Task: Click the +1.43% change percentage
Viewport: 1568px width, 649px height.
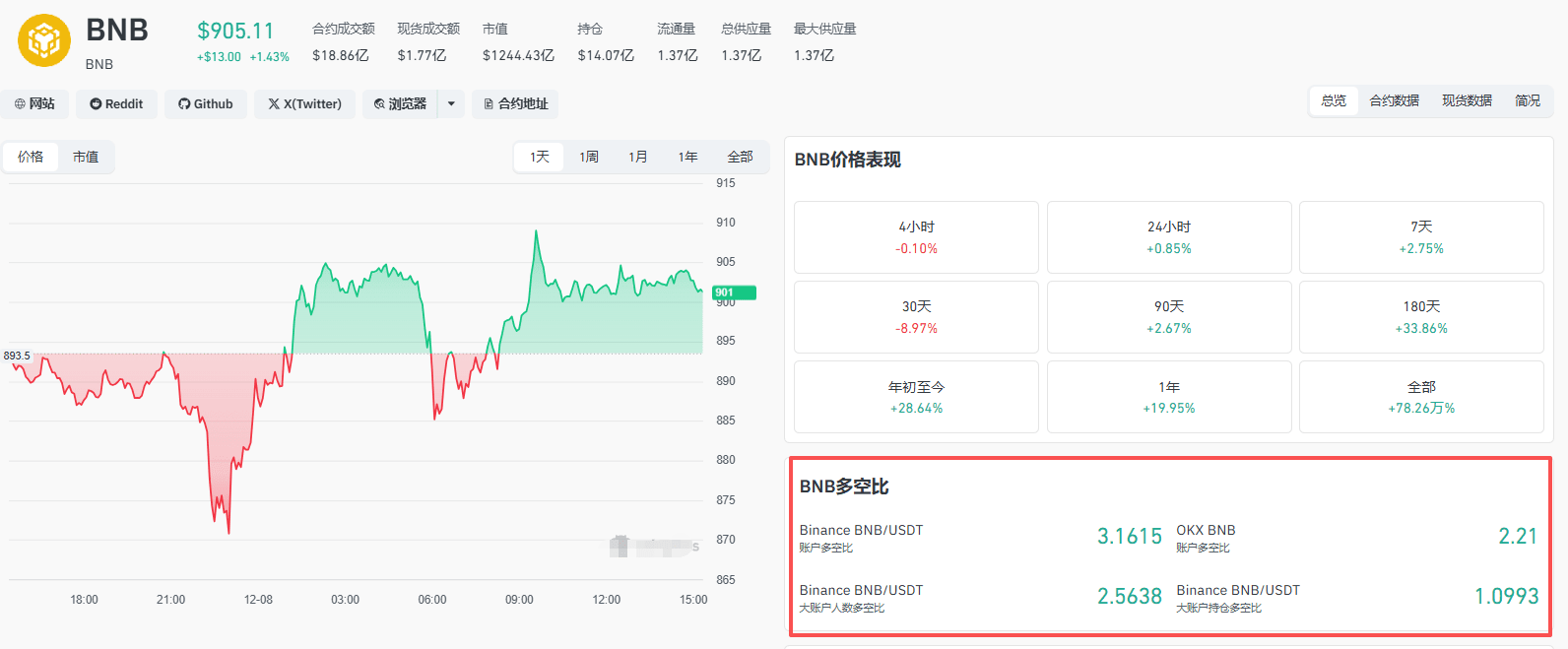Action: click(x=270, y=57)
